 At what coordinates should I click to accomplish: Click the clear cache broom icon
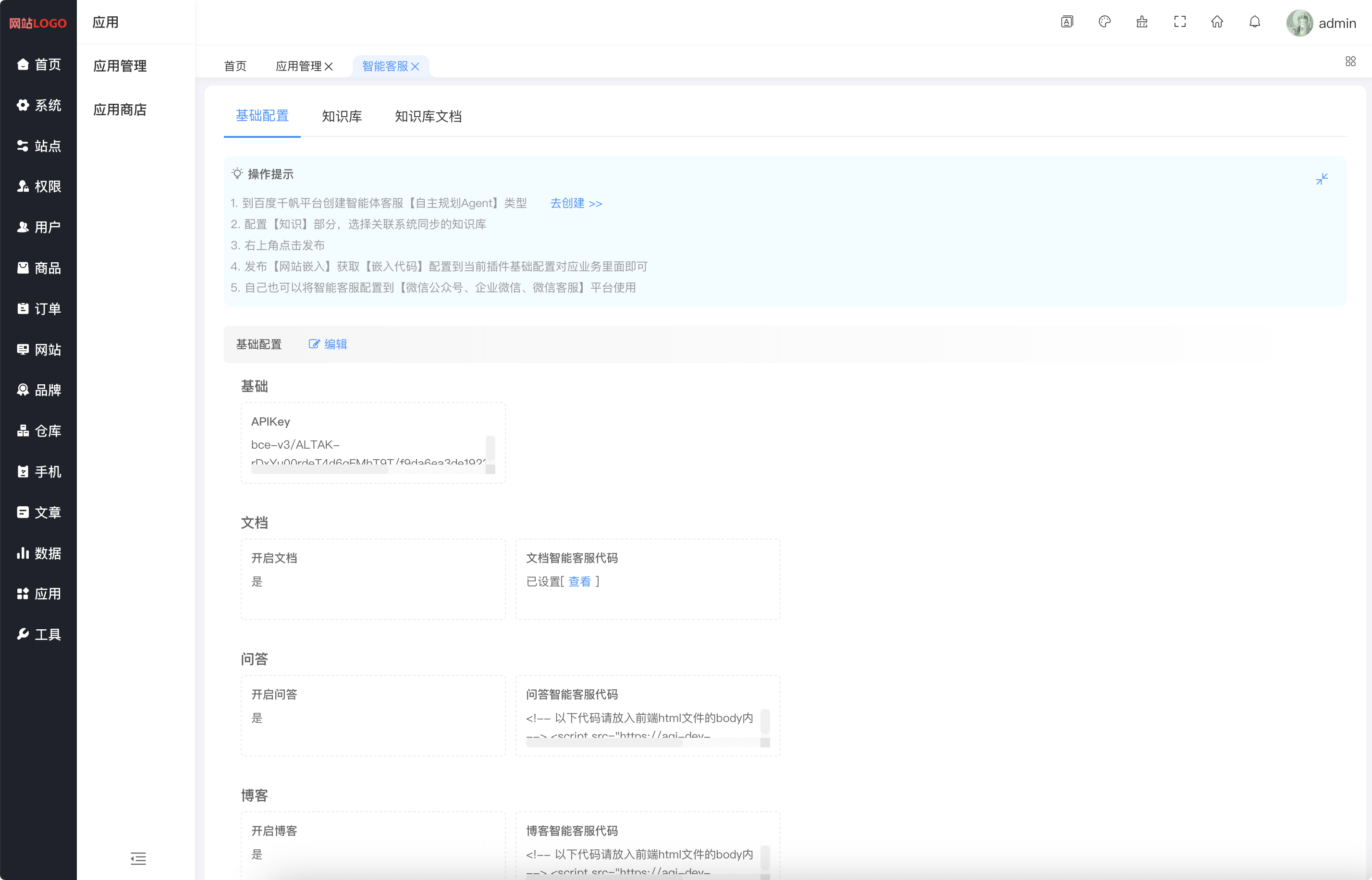1142,22
